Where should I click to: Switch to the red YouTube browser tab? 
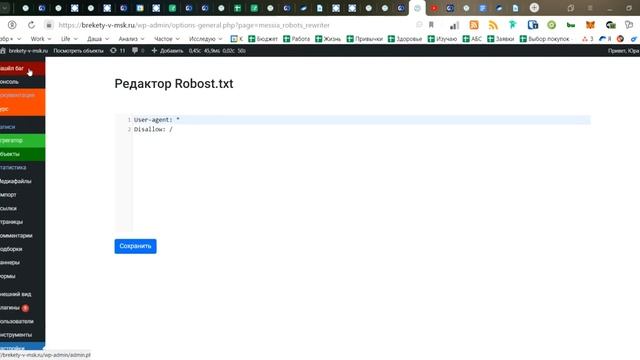433,8
